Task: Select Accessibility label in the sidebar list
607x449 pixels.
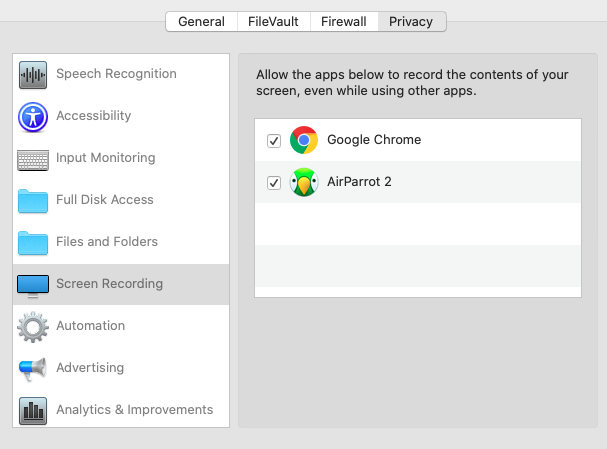Action: (x=93, y=116)
